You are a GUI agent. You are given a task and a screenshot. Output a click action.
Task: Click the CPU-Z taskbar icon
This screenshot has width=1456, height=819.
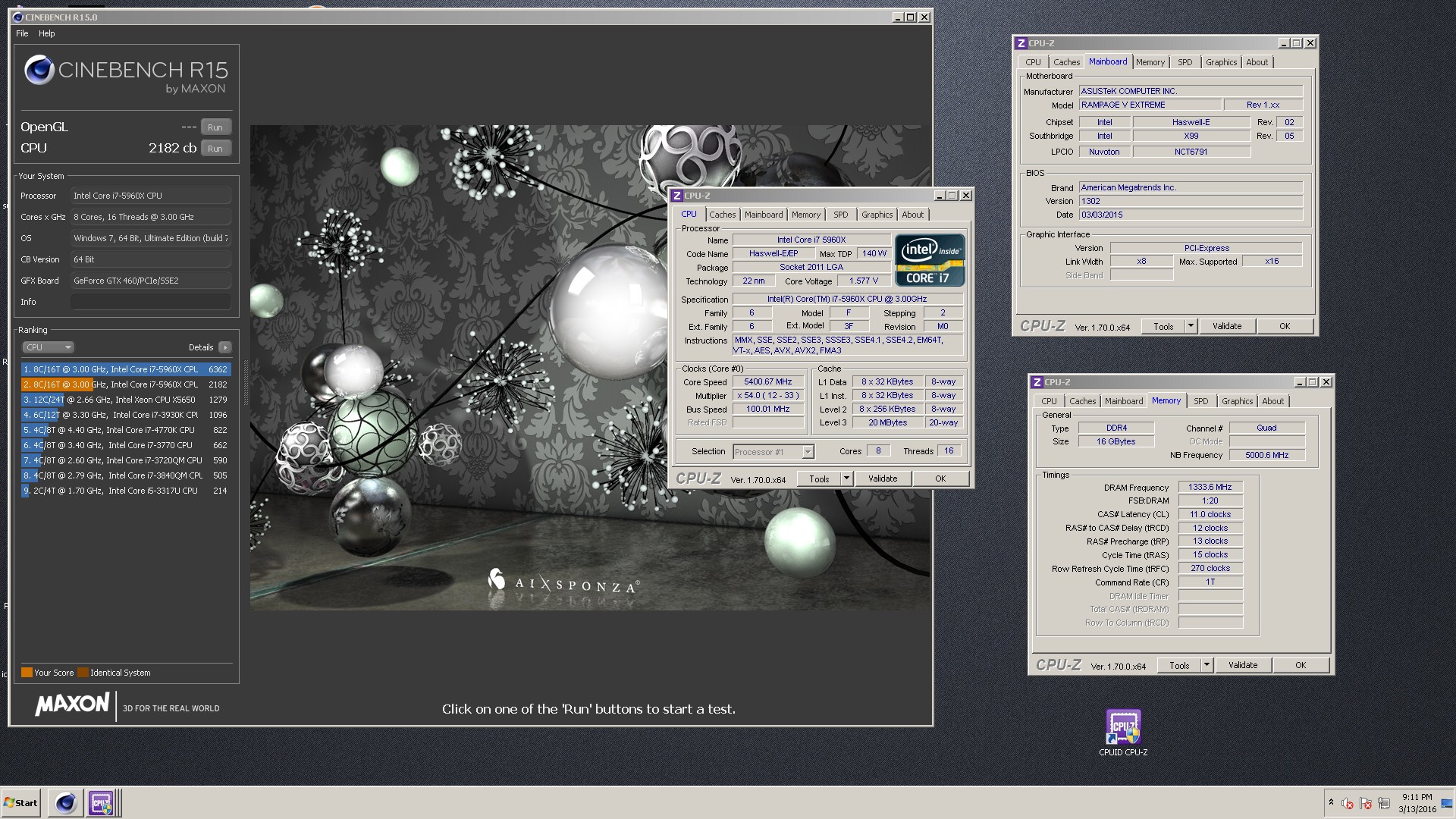click(101, 802)
